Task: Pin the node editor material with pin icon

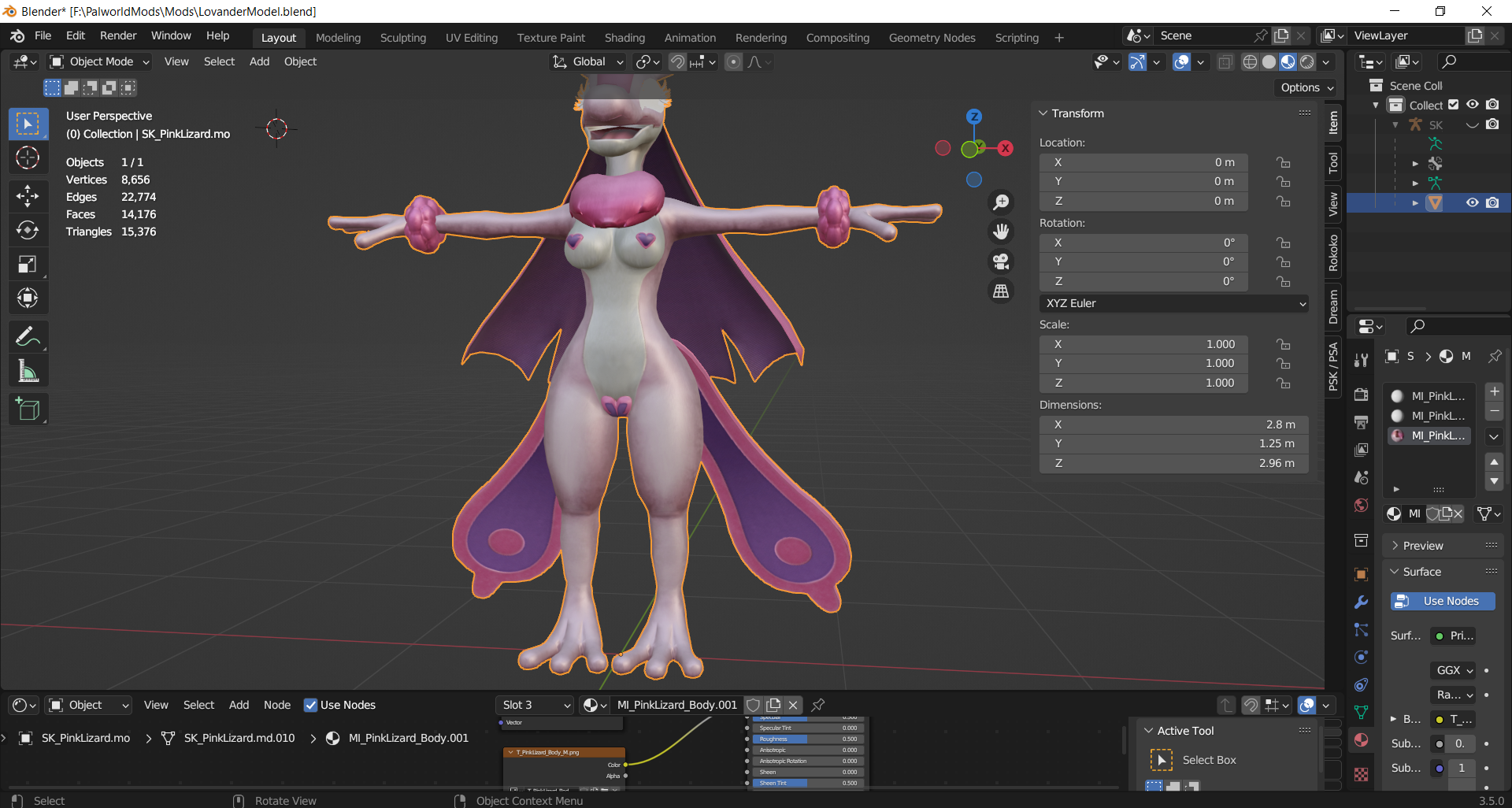Action: click(818, 705)
